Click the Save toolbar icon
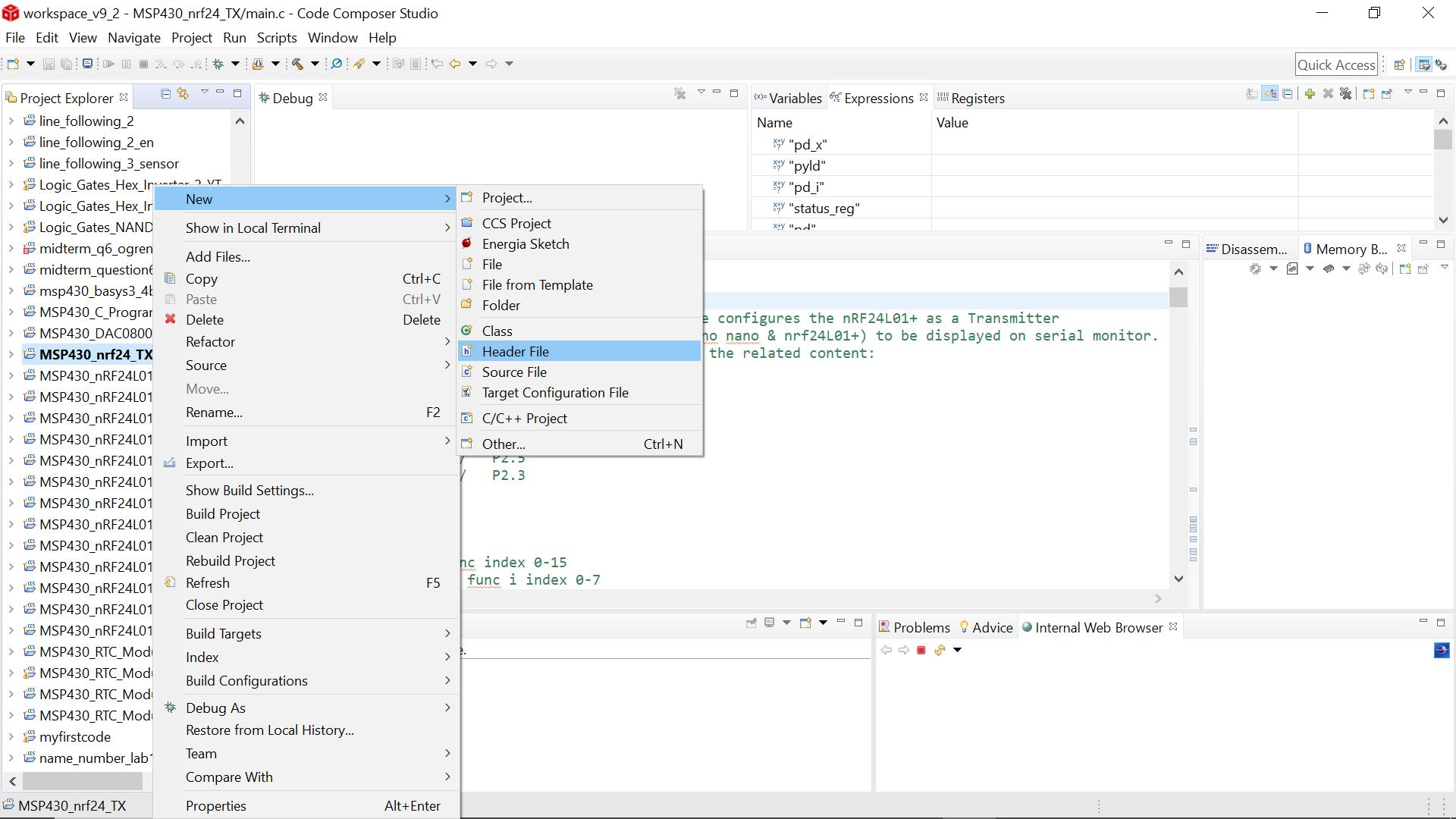This screenshot has height=819, width=1456. click(49, 64)
